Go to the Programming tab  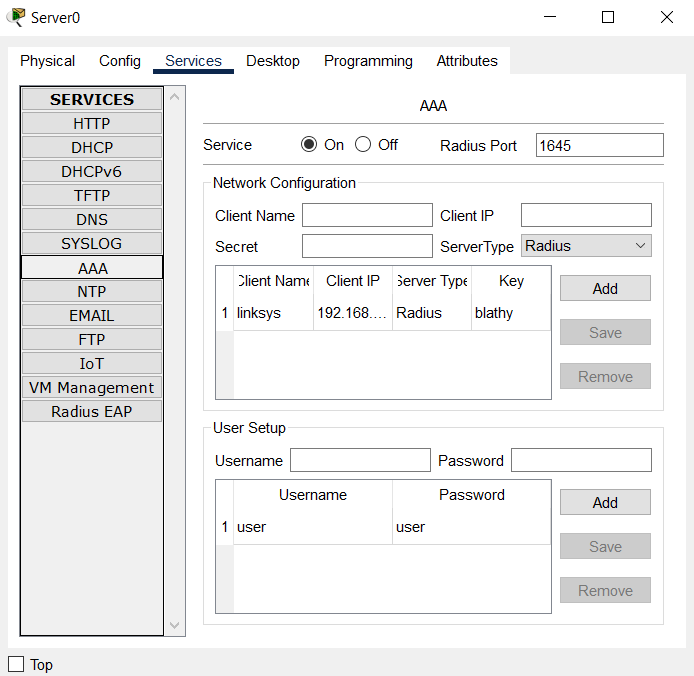368,61
